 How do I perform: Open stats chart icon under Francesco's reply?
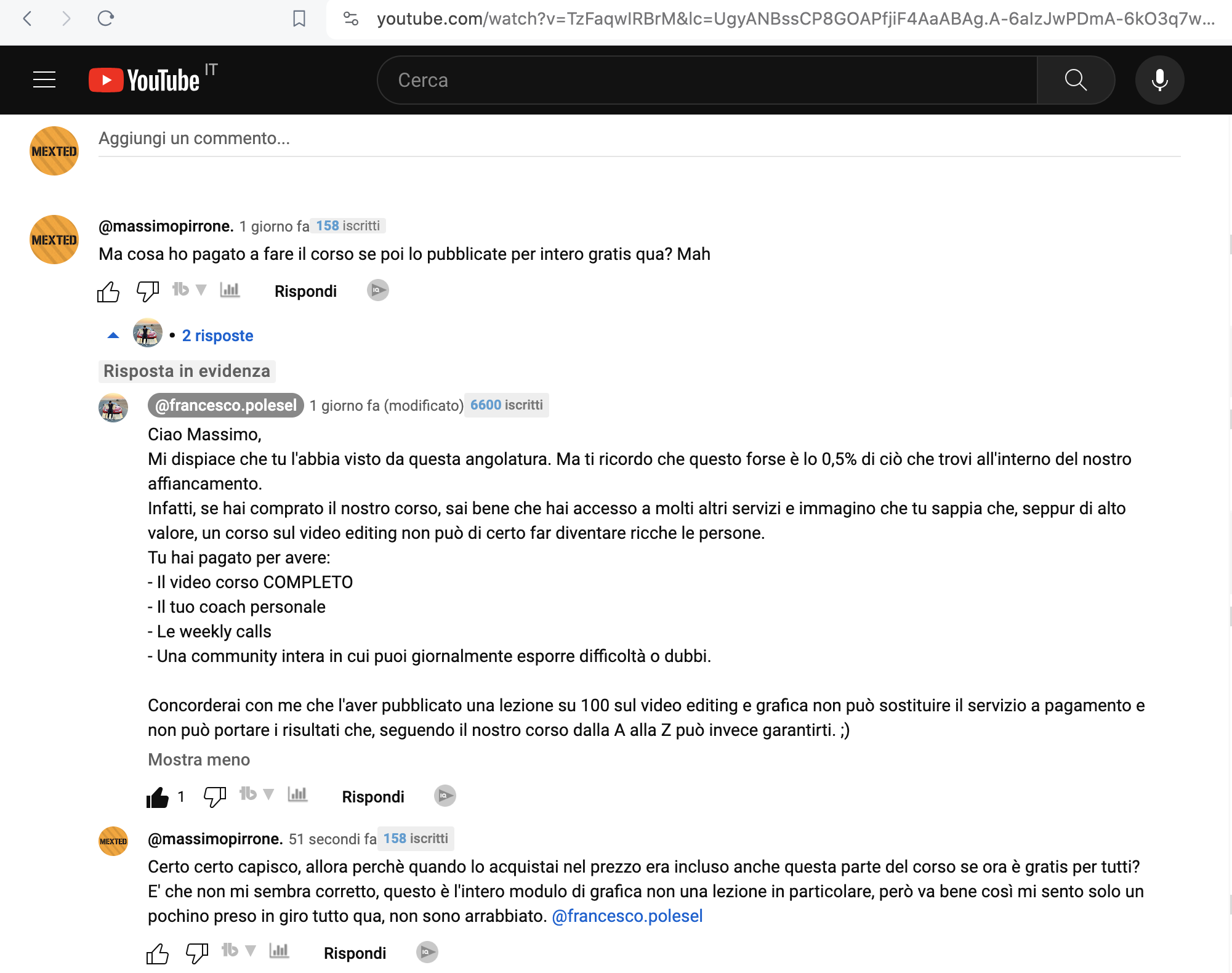(297, 794)
